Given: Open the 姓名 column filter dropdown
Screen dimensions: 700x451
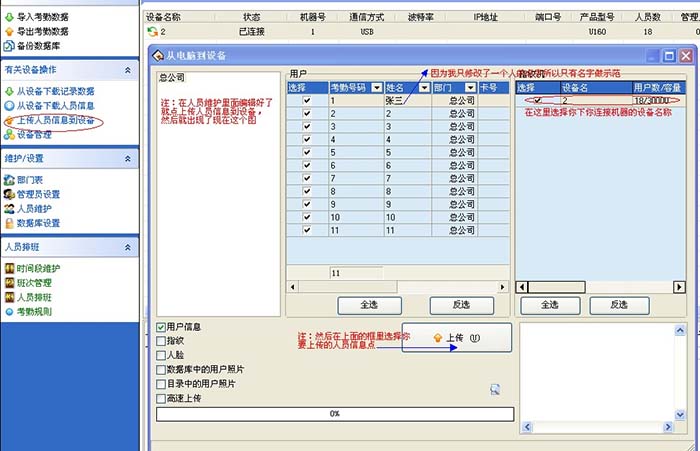Looking at the screenshot, I should tap(424, 88).
